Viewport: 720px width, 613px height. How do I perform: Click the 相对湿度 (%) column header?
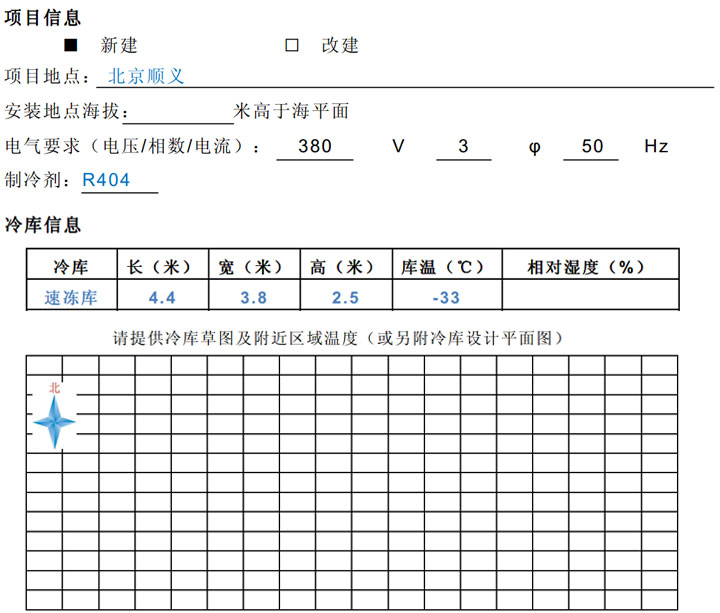coord(589,267)
